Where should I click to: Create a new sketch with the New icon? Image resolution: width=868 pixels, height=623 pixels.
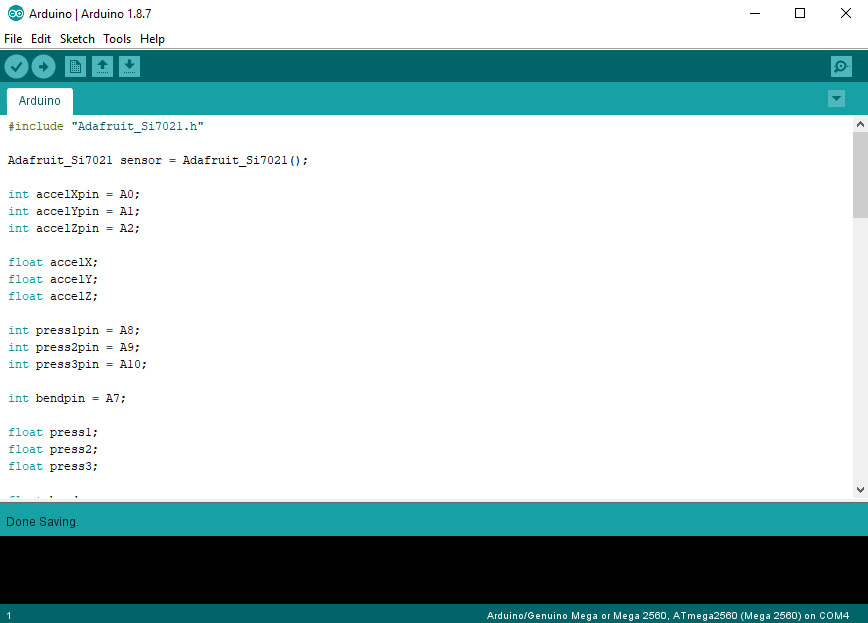(x=75, y=66)
